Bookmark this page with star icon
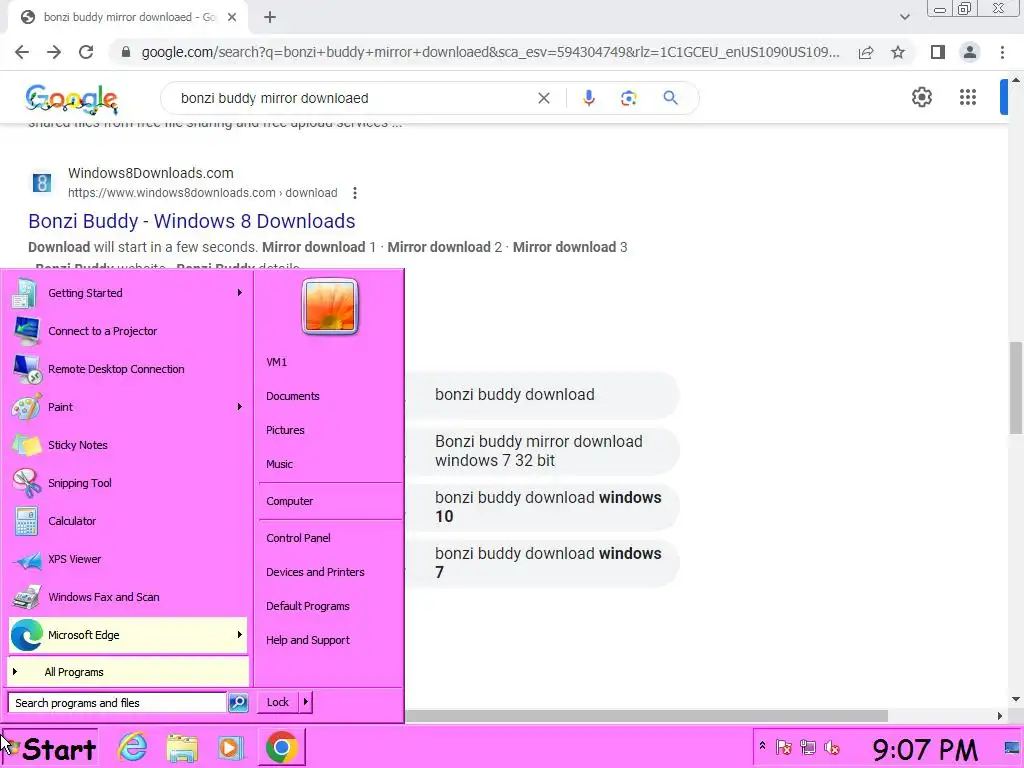 click(898, 52)
